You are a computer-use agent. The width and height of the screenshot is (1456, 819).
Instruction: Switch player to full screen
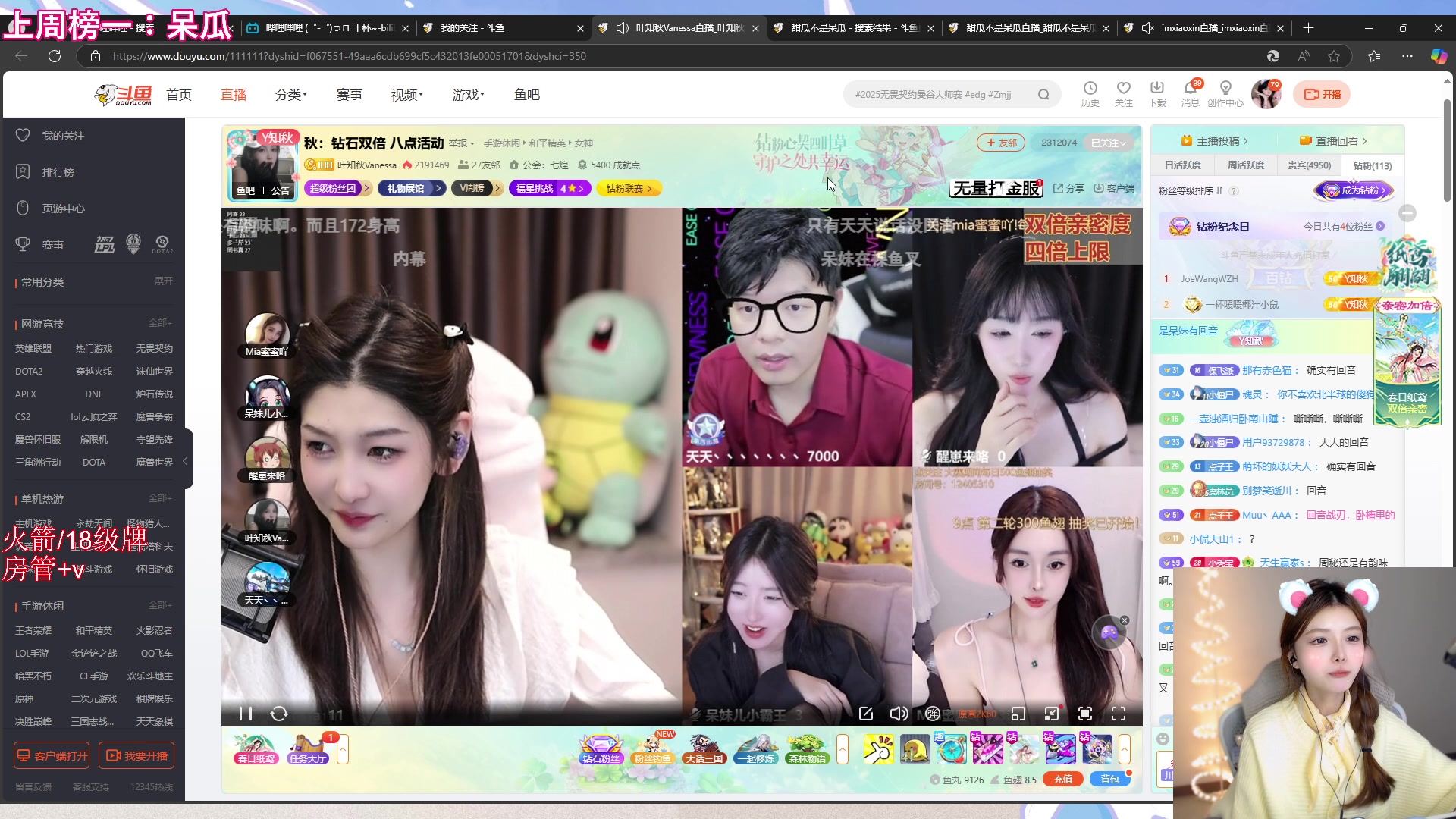pyautogui.click(x=1119, y=714)
